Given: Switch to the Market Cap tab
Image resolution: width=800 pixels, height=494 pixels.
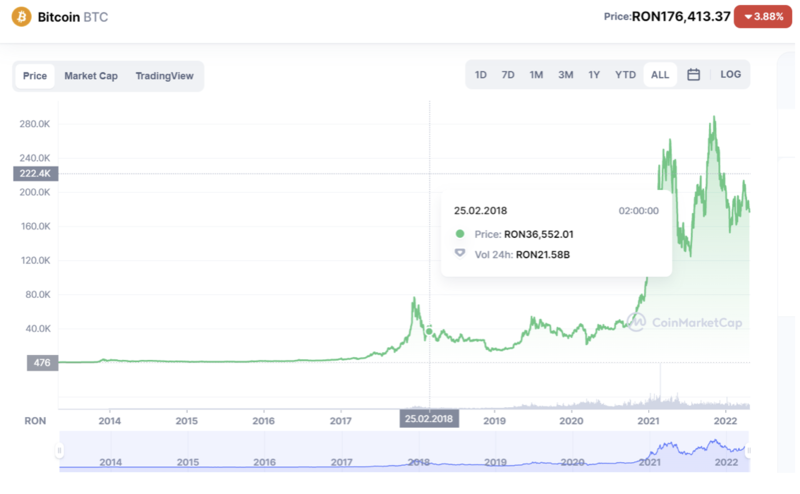Looking at the screenshot, I should 91,76.
